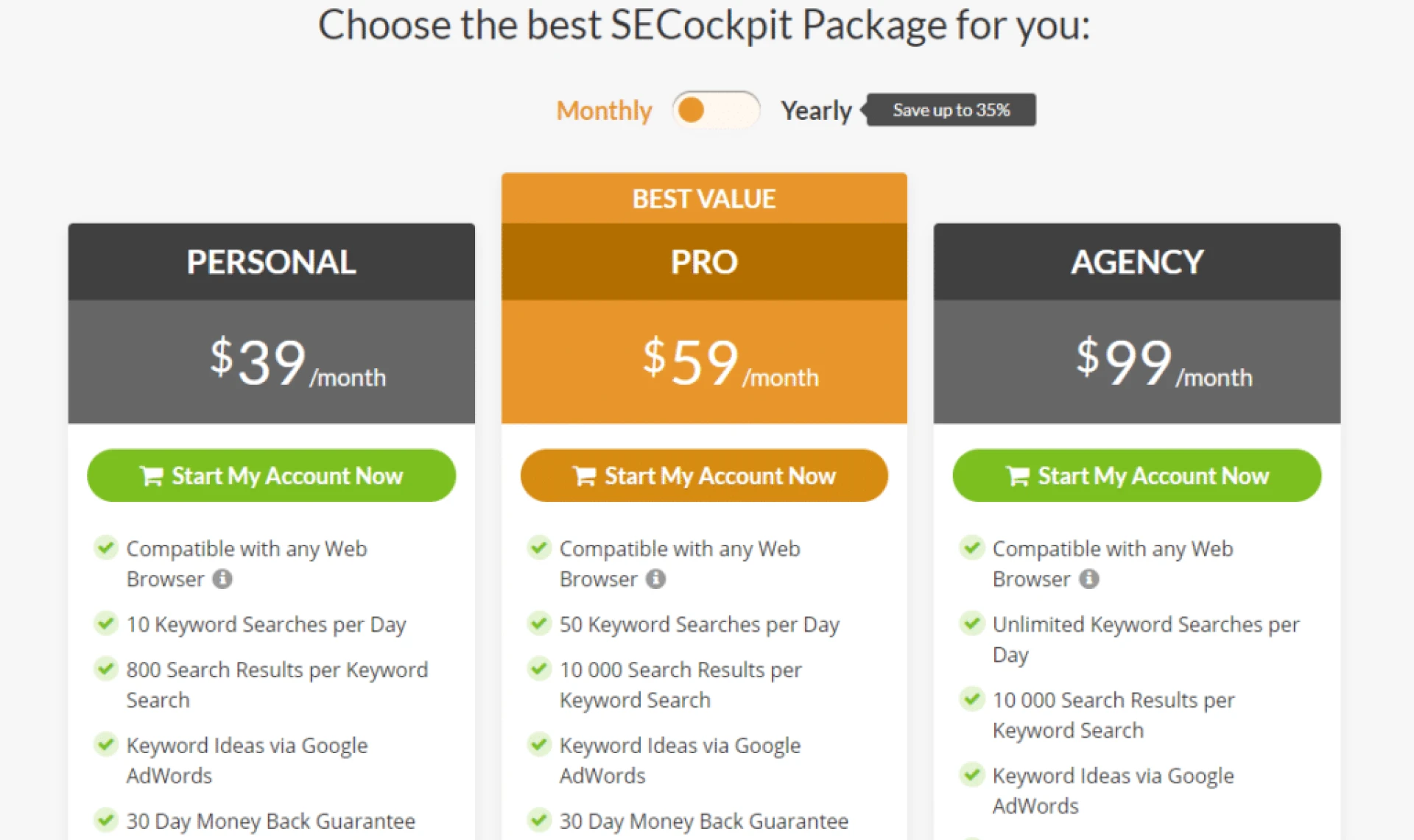Start an account on the Personal plan
This screenshot has width=1414, height=840.
point(271,476)
